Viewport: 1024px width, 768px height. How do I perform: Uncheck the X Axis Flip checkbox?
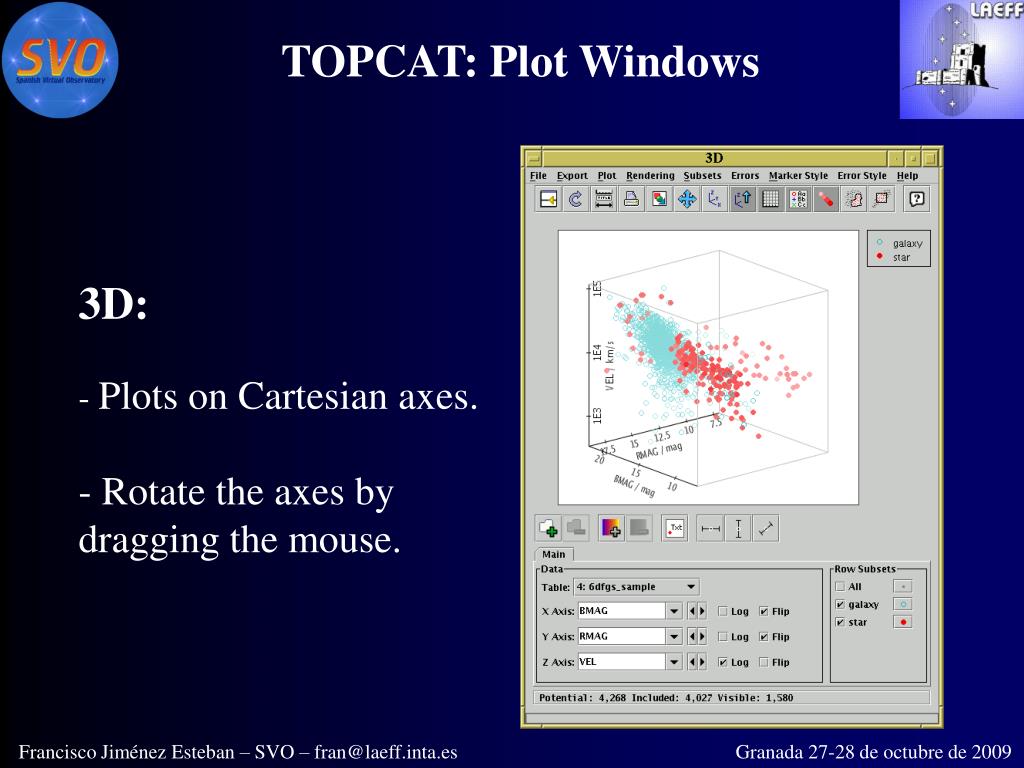click(763, 611)
